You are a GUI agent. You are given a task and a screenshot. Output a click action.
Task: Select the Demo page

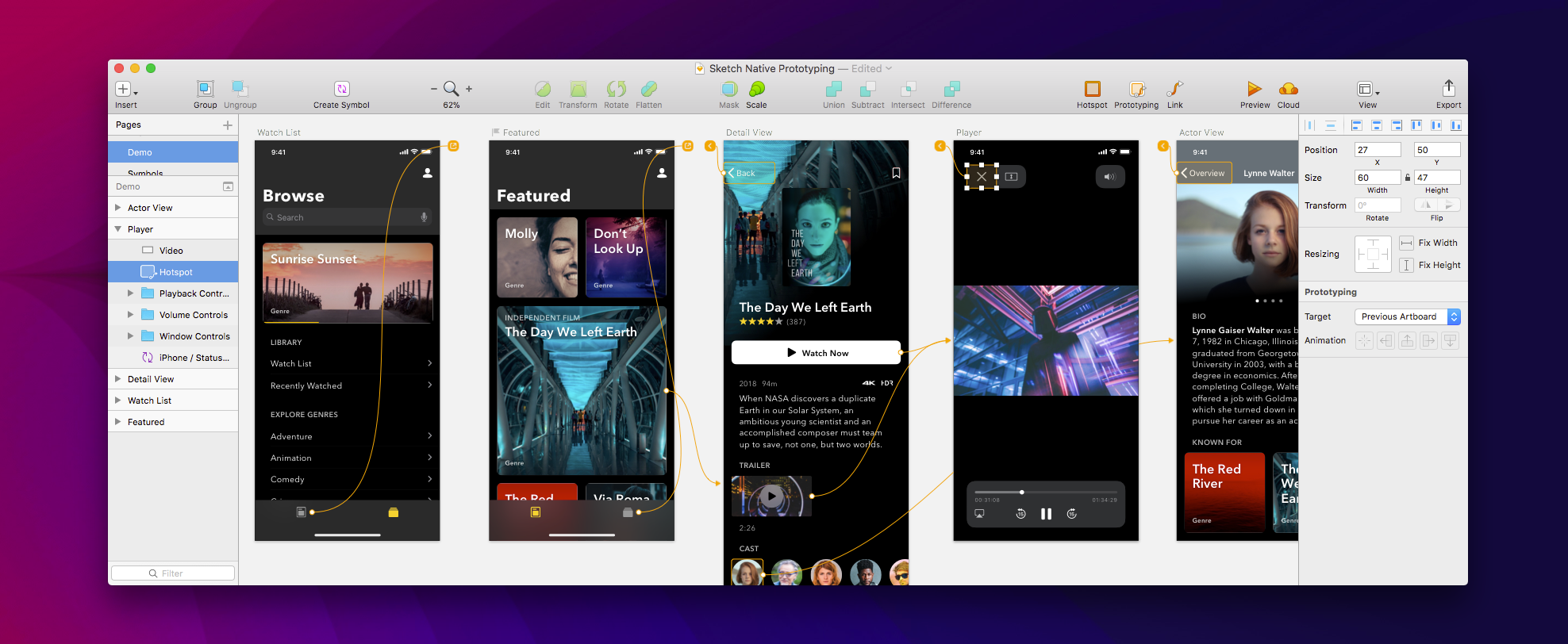173,152
